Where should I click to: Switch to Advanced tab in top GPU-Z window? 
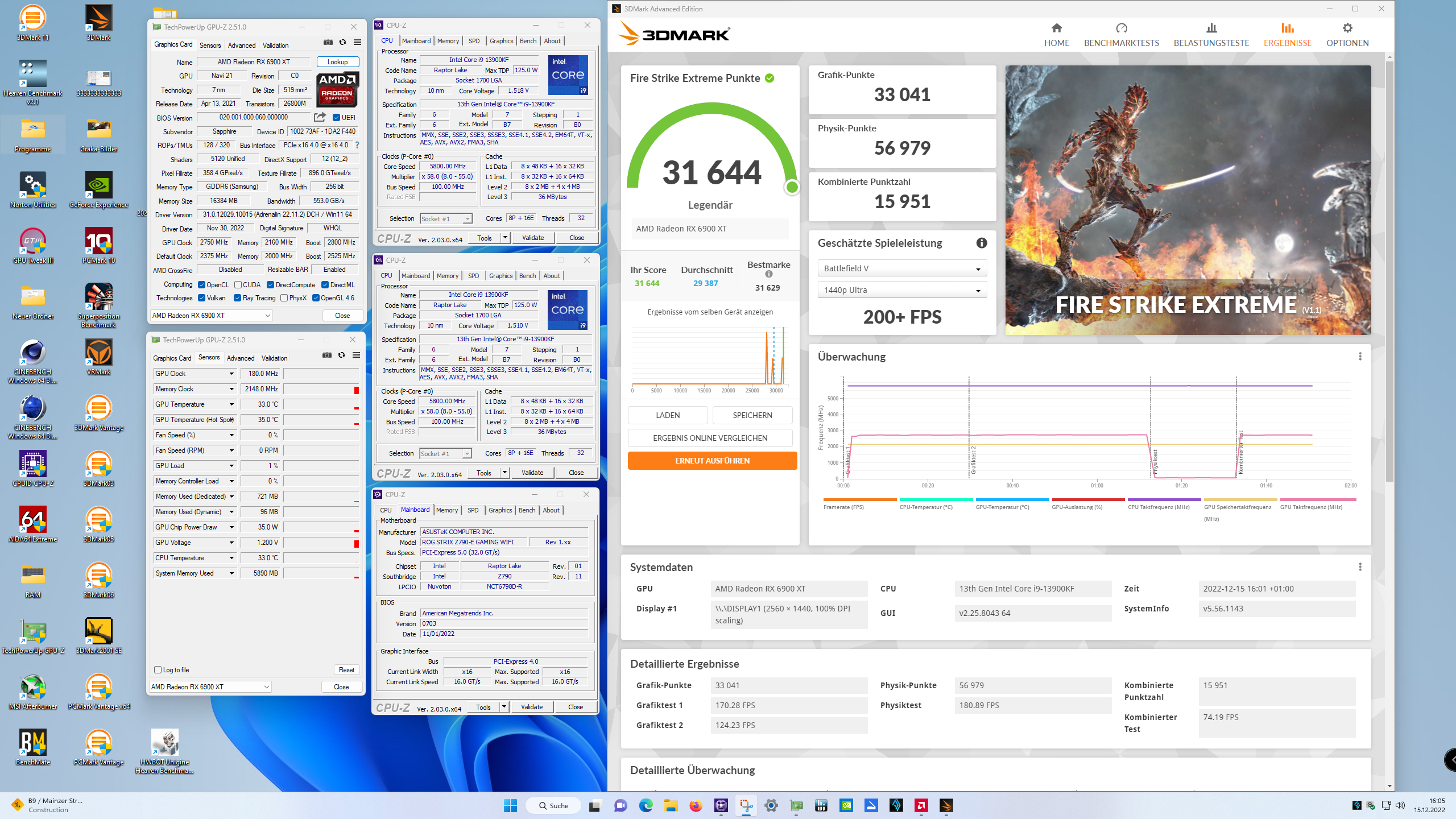pyautogui.click(x=242, y=45)
